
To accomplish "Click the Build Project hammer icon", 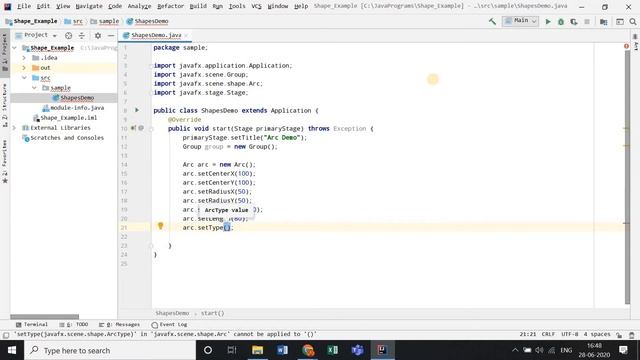I will click(x=492, y=21).
